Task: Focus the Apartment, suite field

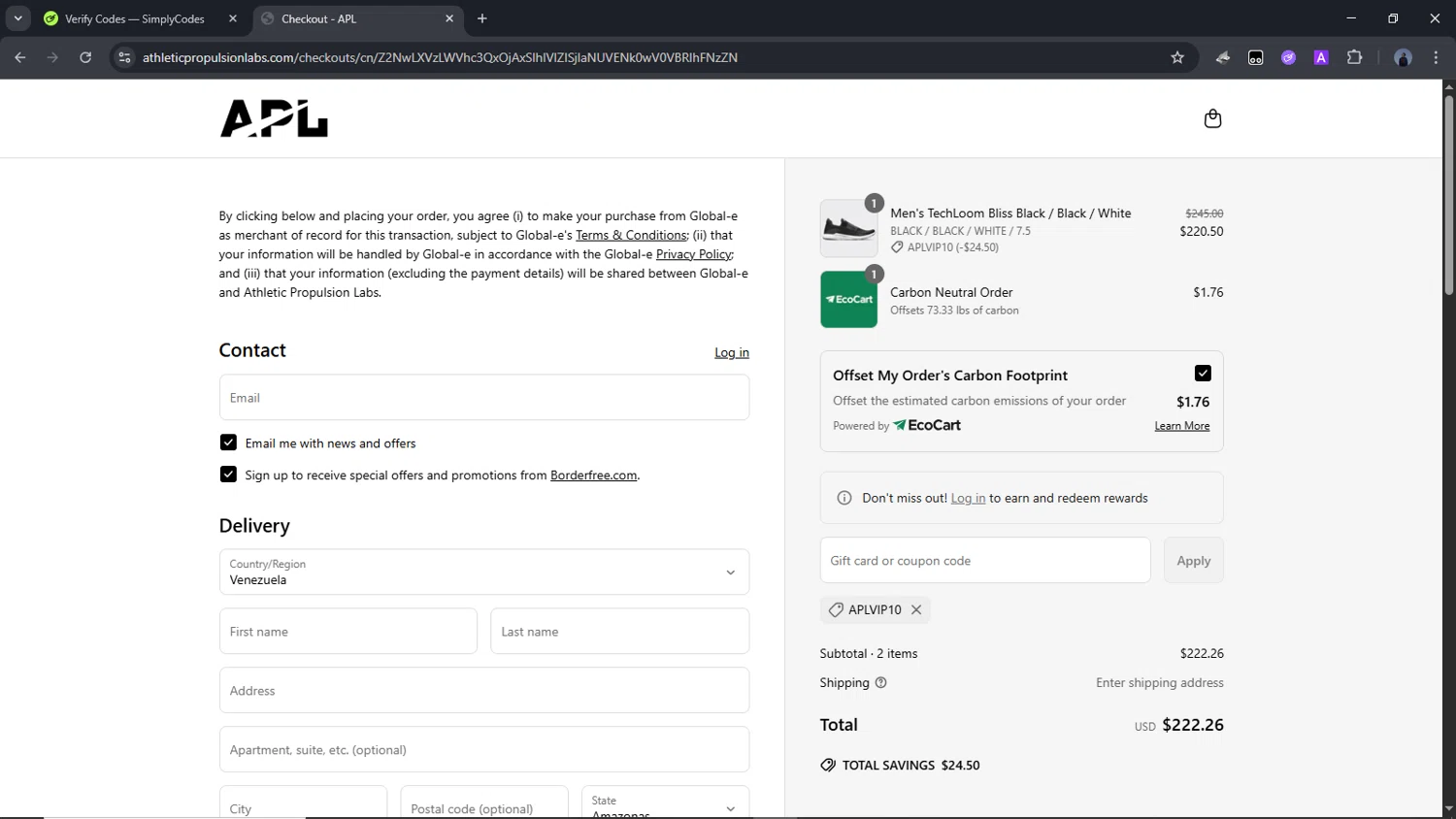Action: coord(484,749)
